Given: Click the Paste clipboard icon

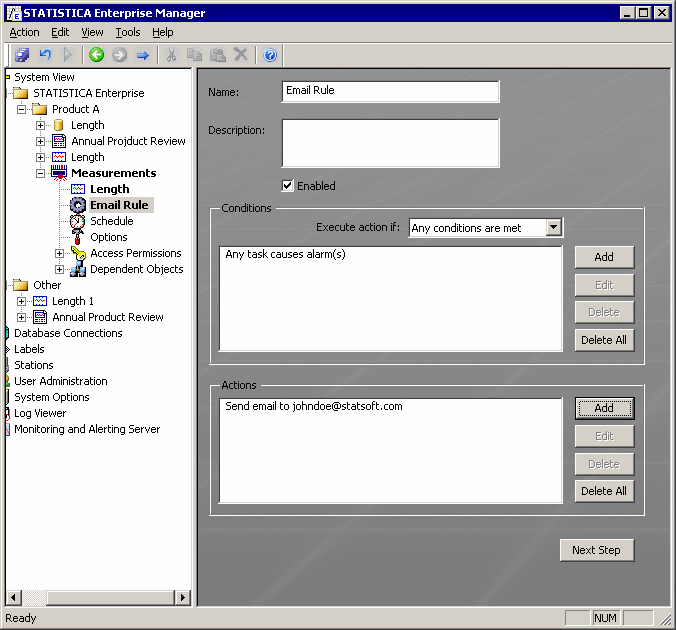Looking at the screenshot, I should (x=218, y=55).
